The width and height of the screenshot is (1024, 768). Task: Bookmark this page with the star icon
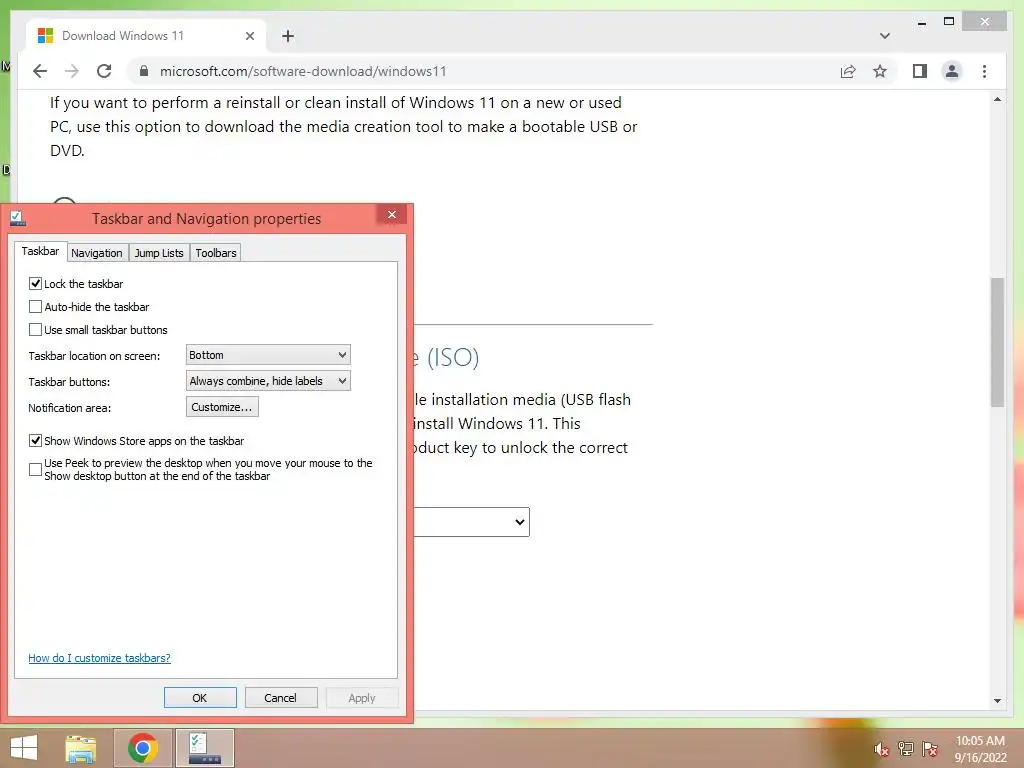[x=880, y=71]
